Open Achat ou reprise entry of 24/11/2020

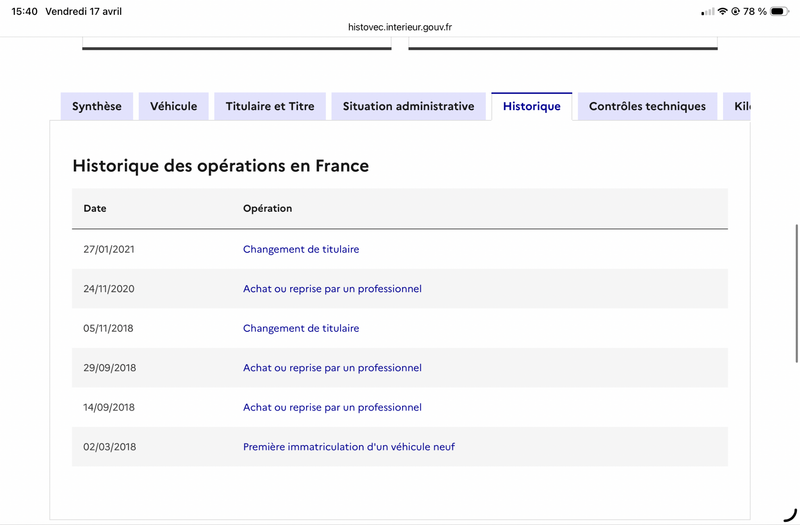click(332, 289)
